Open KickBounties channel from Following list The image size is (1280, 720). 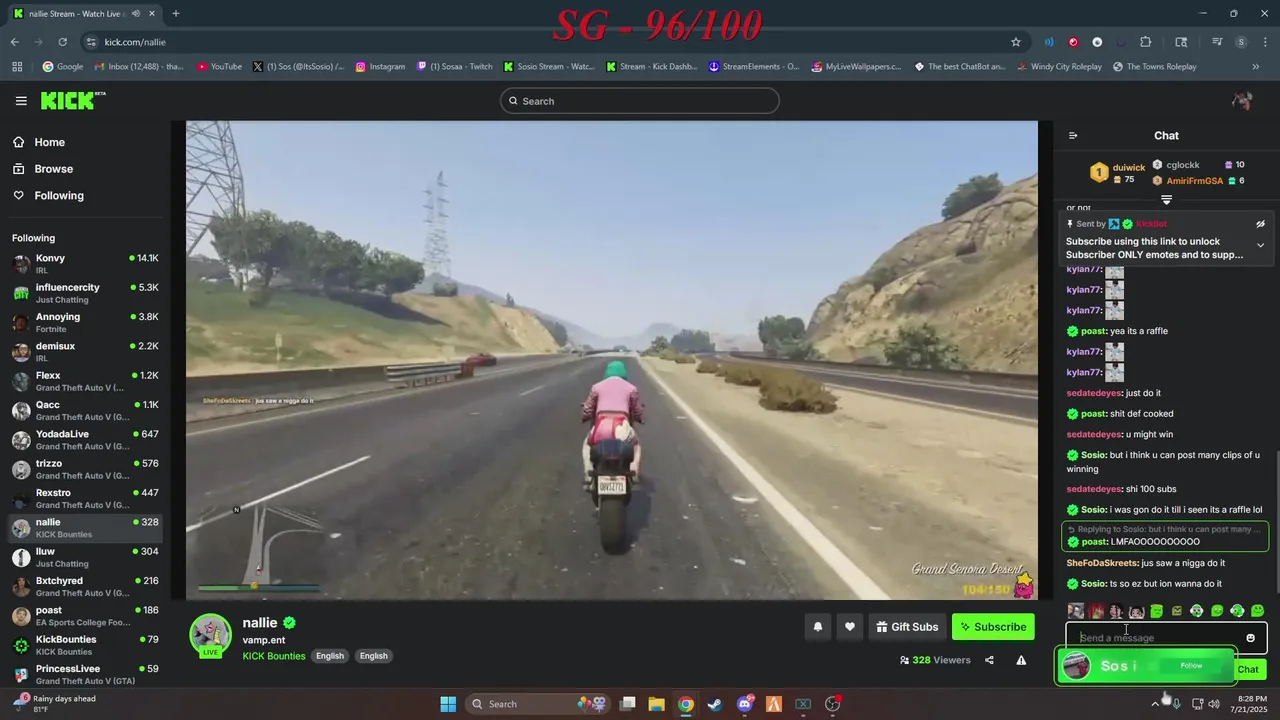[x=84, y=645]
